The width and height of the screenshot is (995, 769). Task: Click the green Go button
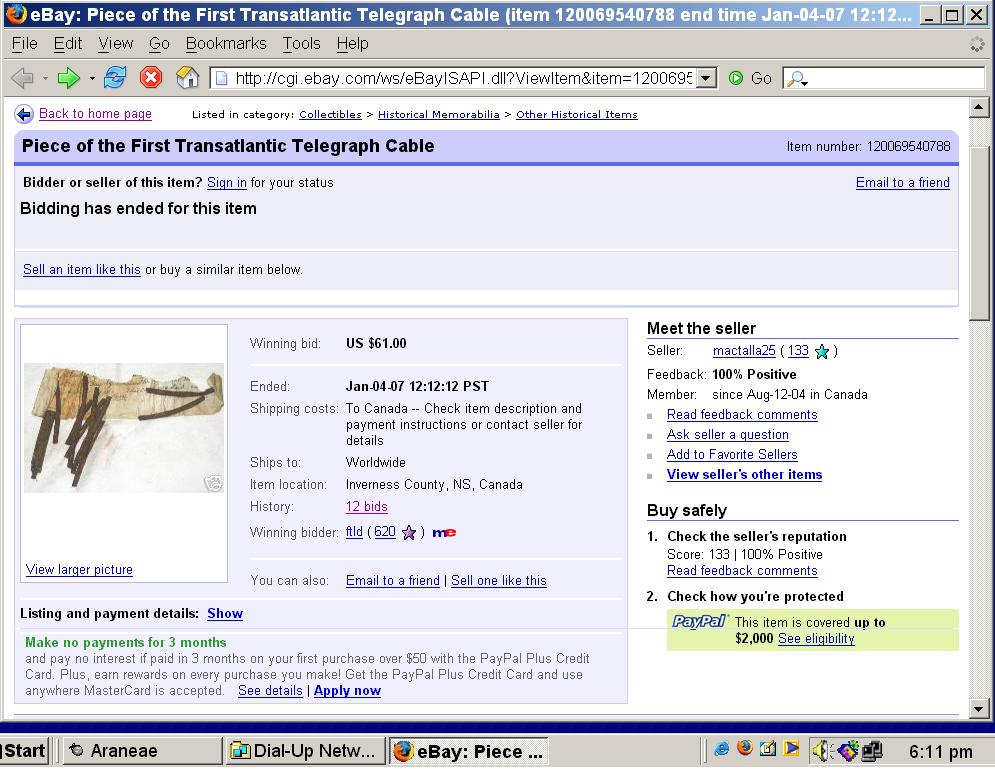coord(749,78)
